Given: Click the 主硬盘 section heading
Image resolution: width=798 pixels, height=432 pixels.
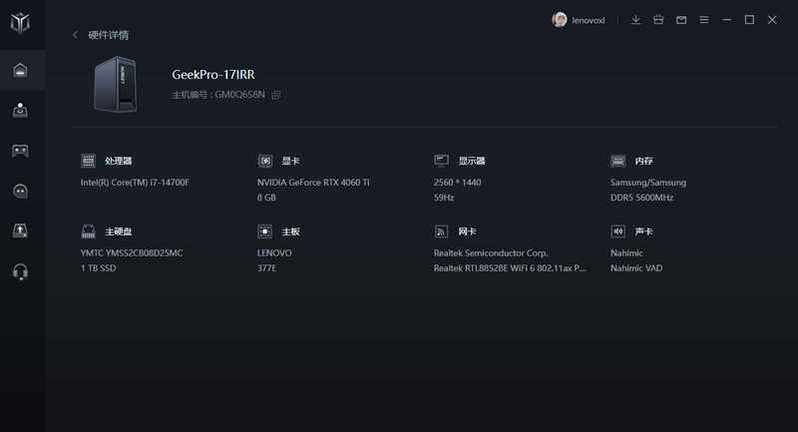Looking at the screenshot, I should click(118, 232).
